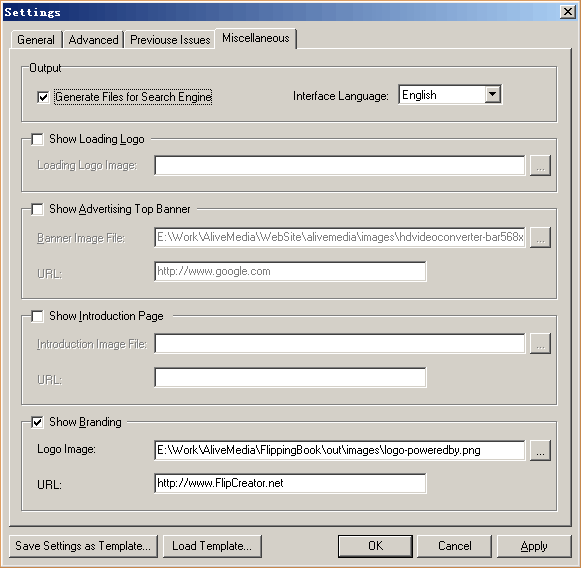The image size is (581, 568).
Task: Open the Interface Language dropdown arrow
Action: (492, 94)
